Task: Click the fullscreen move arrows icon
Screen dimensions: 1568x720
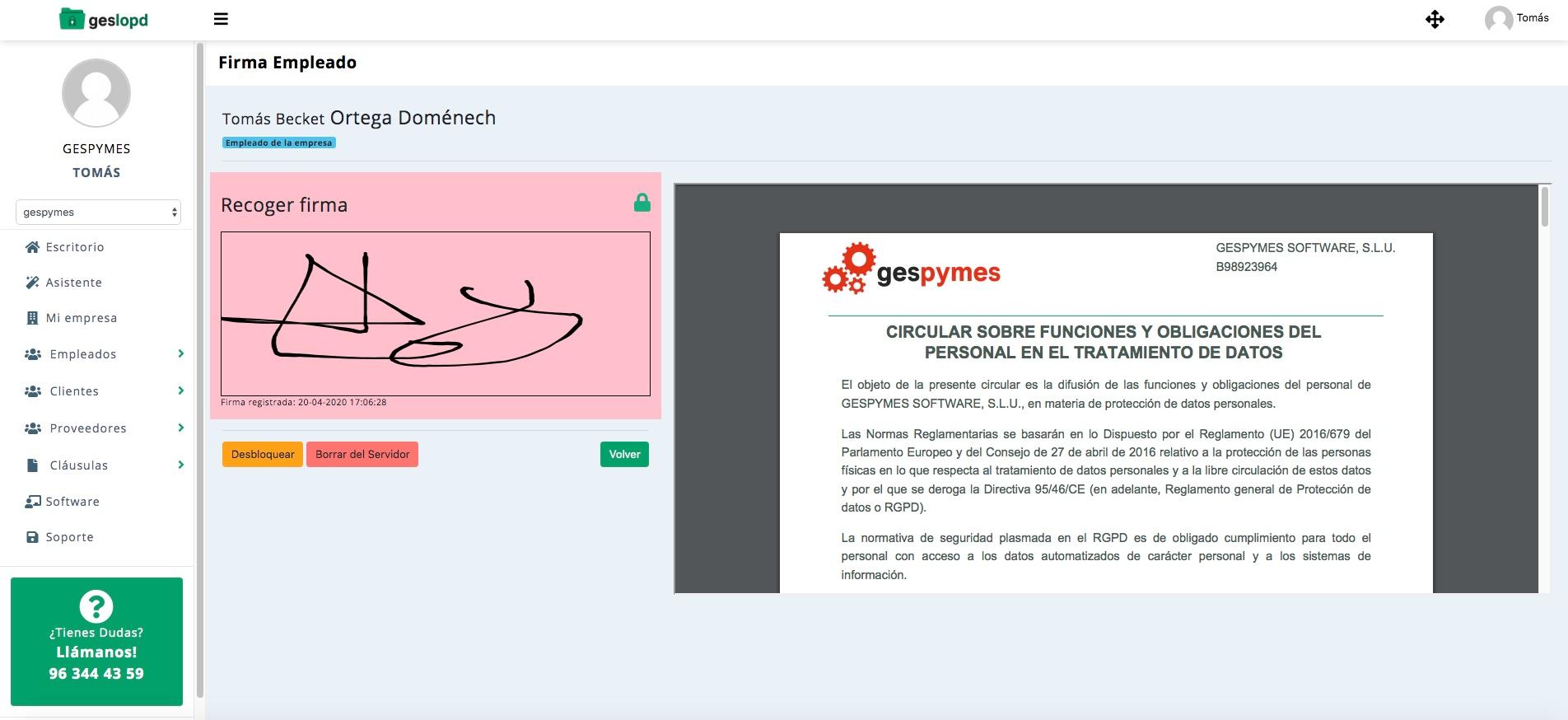Action: [x=1435, y=20]
